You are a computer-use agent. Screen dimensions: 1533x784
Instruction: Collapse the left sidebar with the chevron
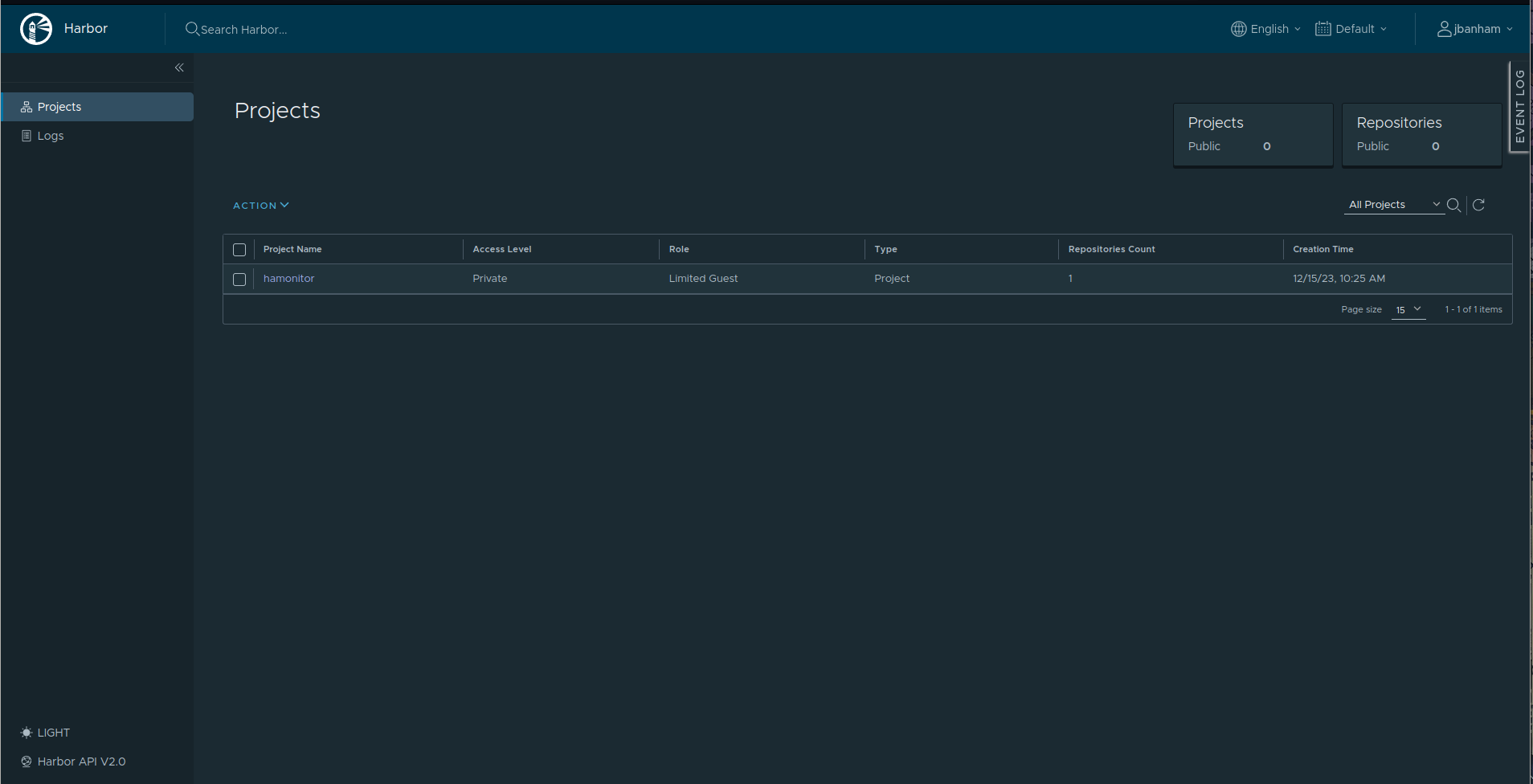point(178,67)
